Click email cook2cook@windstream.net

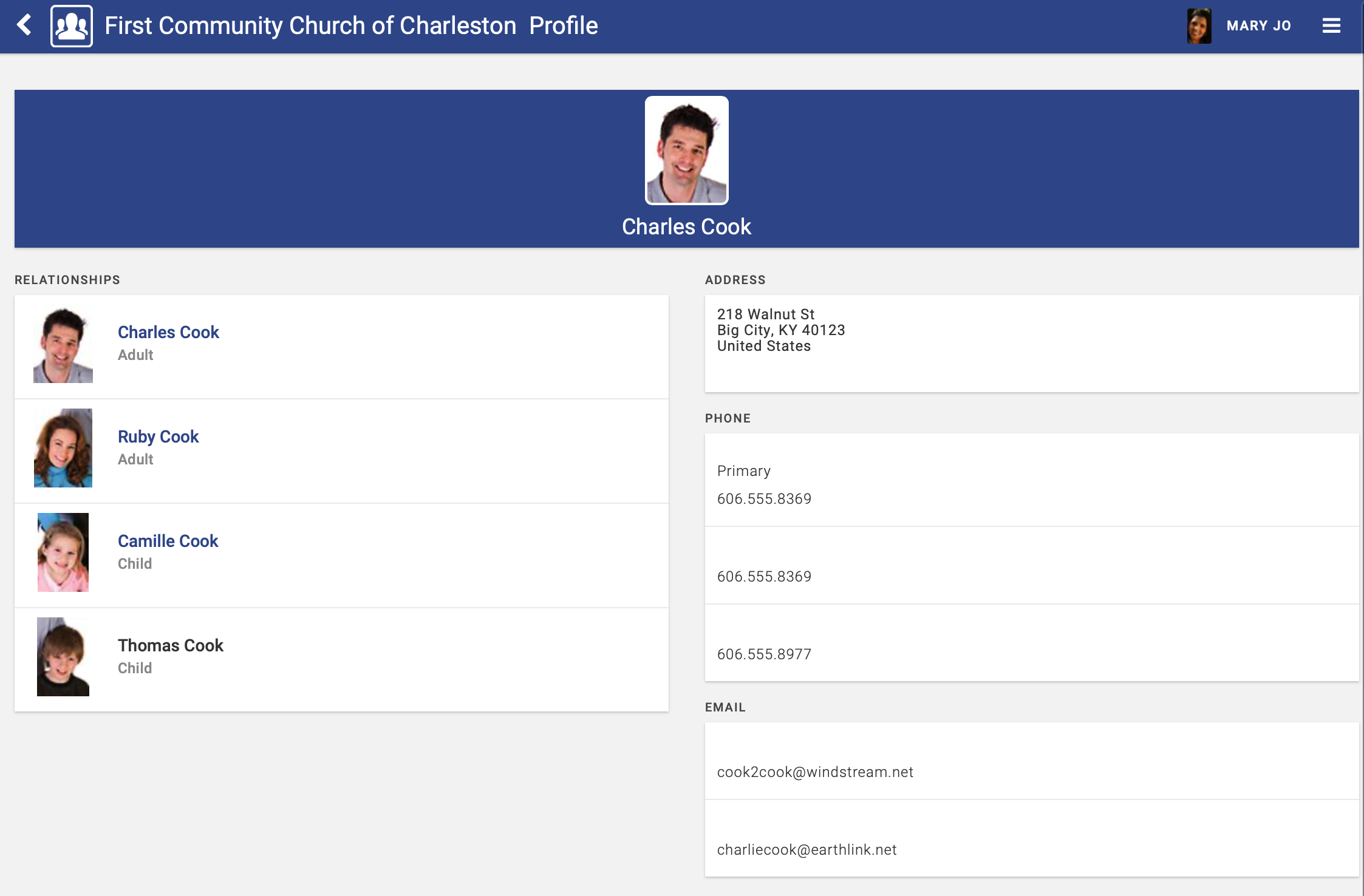click(815, 772)
